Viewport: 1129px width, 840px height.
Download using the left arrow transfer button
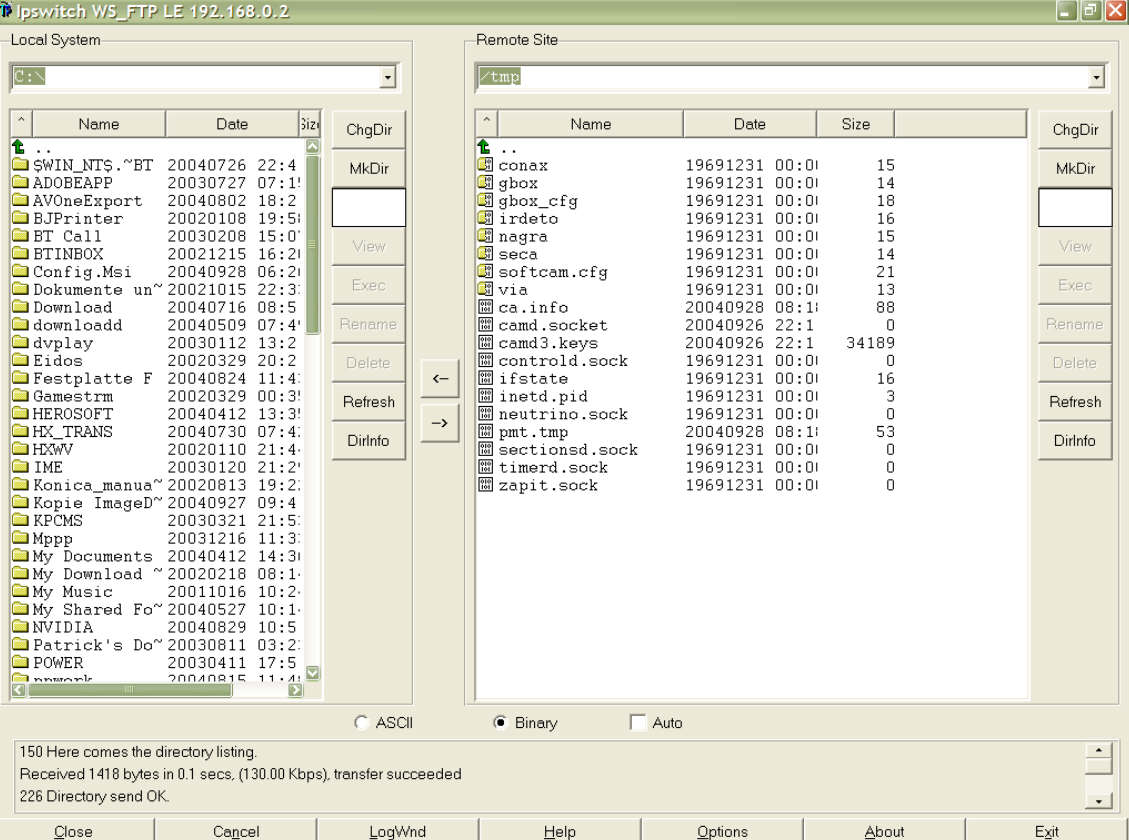tap(439, 379)
